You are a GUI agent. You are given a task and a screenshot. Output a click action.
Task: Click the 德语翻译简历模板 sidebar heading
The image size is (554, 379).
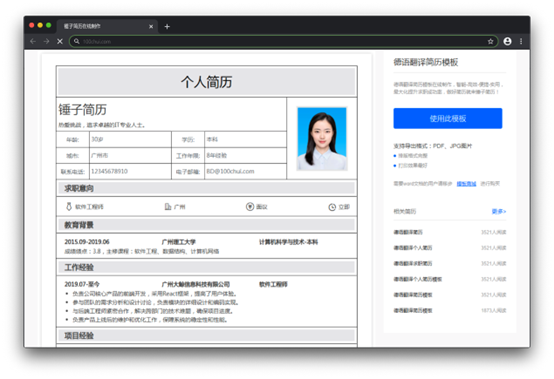[426, 62]
